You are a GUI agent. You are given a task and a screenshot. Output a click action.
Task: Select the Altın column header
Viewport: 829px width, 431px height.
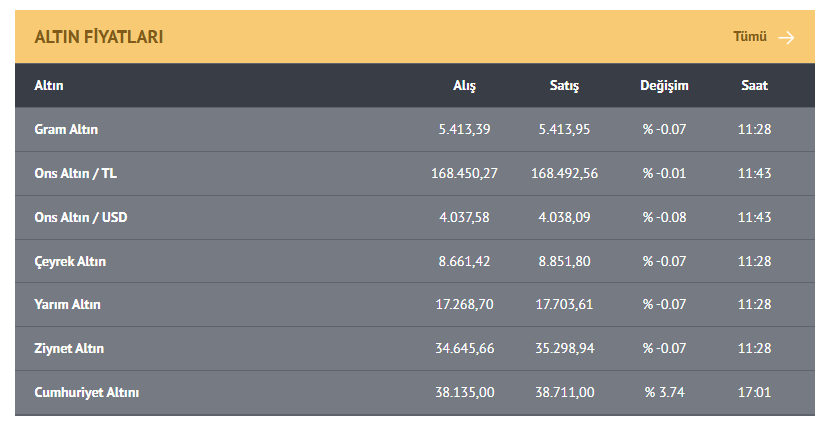[x=49, y=86]
